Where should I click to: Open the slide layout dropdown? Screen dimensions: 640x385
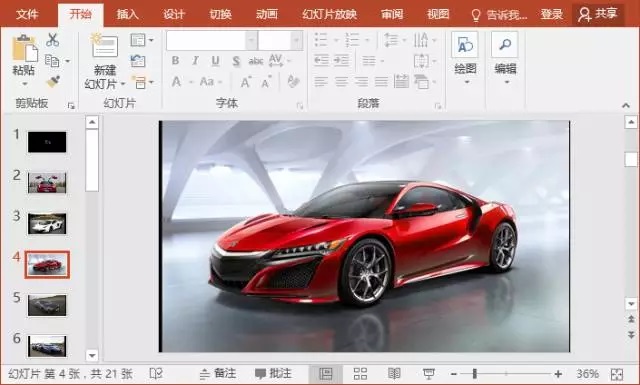[142, 40]
